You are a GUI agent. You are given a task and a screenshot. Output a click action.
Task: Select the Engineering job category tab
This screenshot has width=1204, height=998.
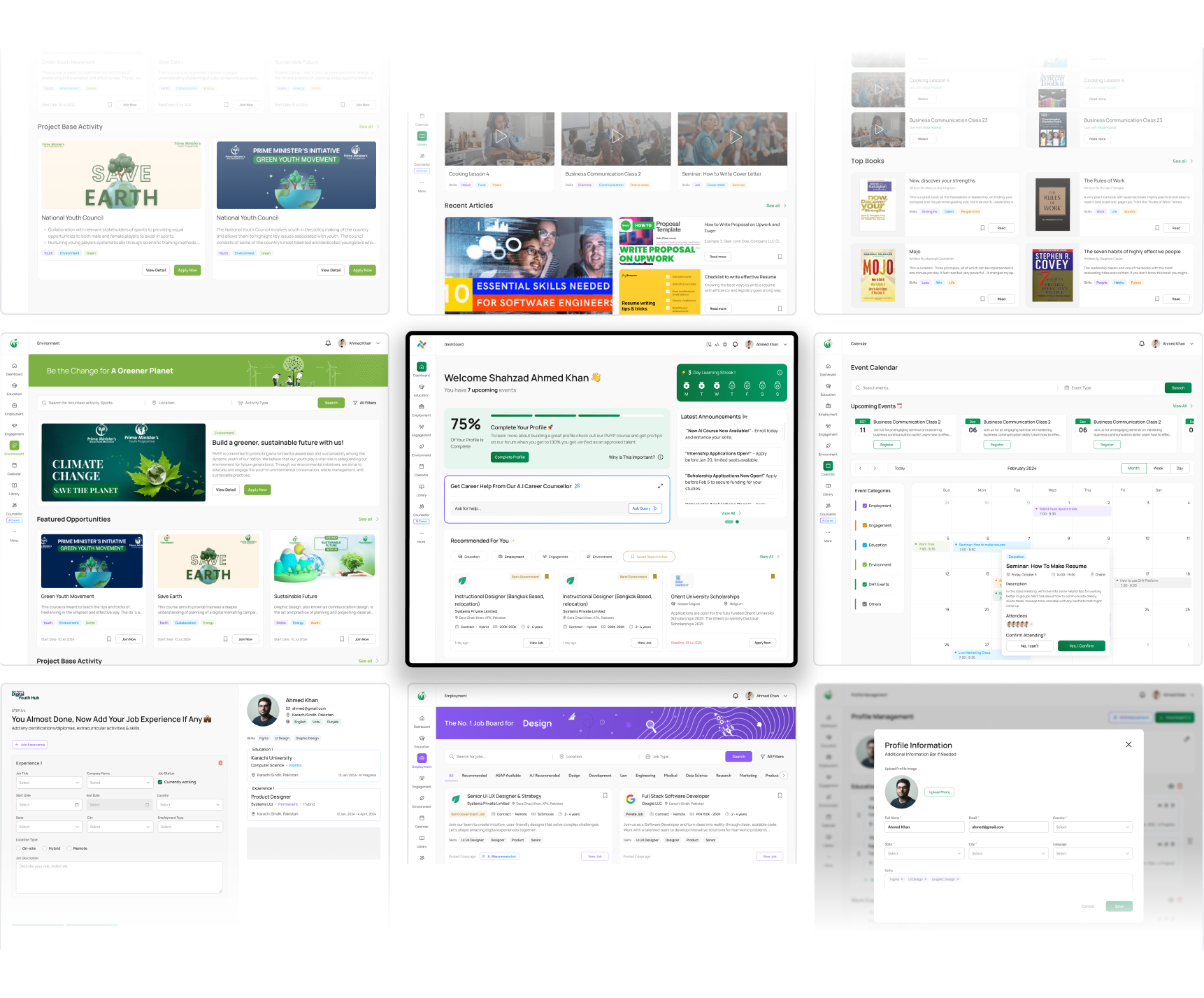pos(645,776)
